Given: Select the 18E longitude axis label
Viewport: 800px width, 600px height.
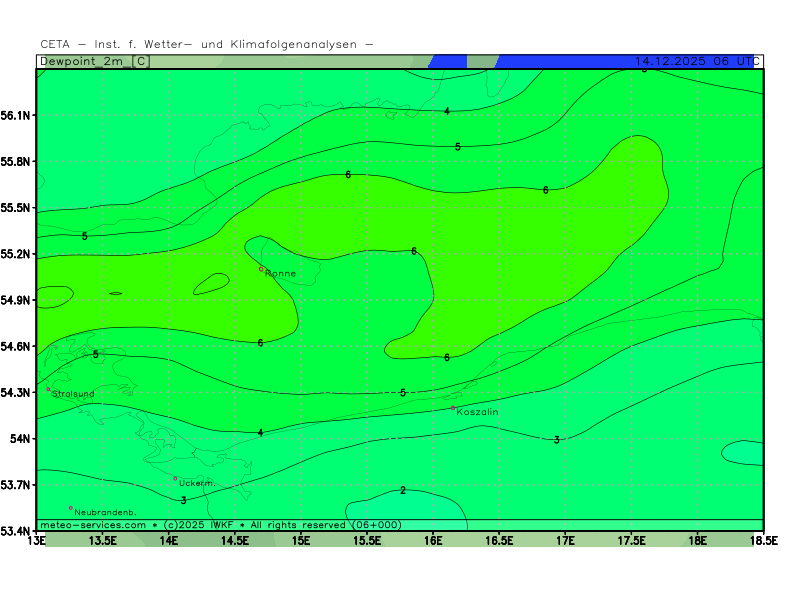Looking at the screenshot, I should (697, 541).
